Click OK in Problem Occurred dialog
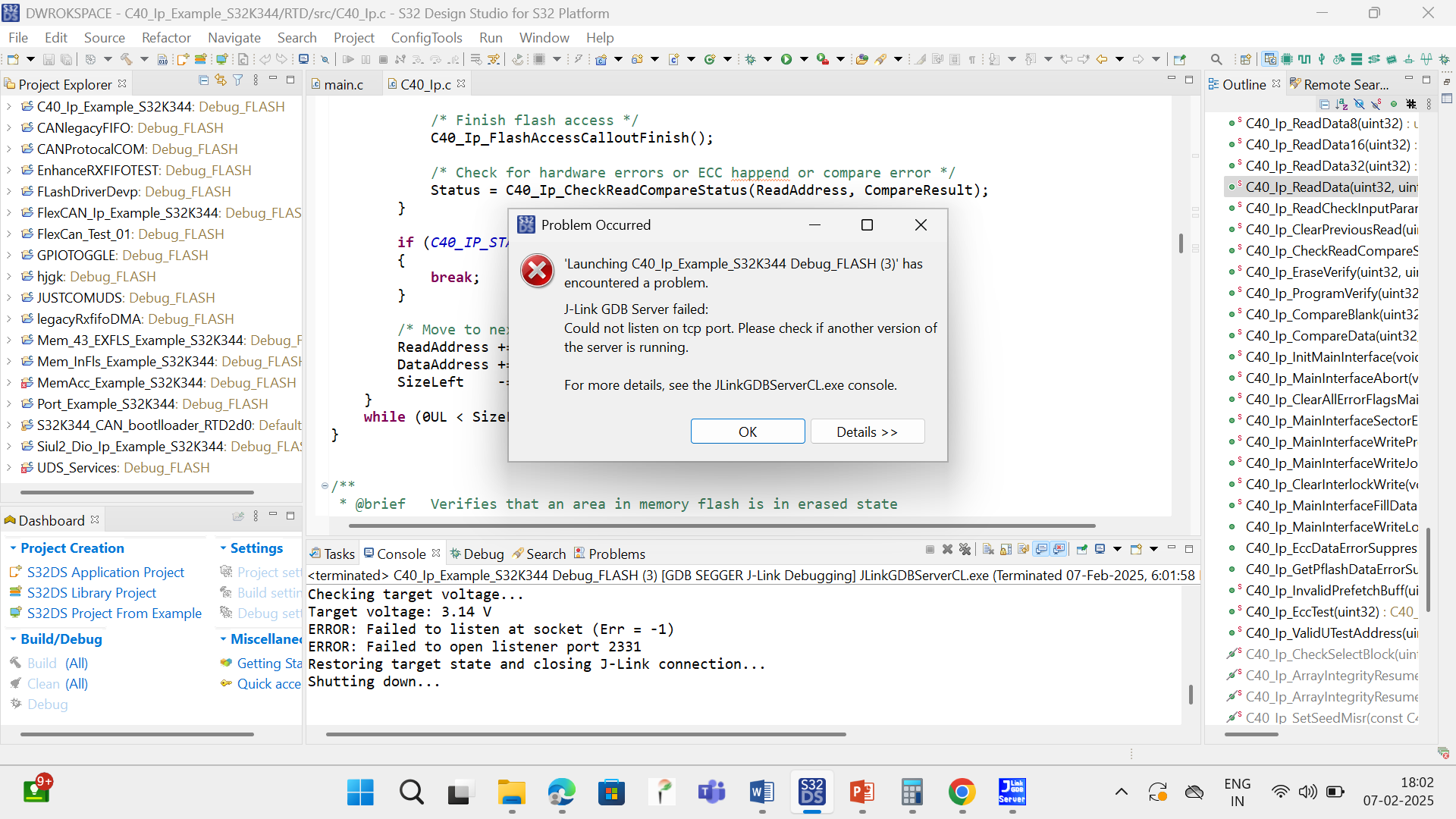 [x=747, y=431]
